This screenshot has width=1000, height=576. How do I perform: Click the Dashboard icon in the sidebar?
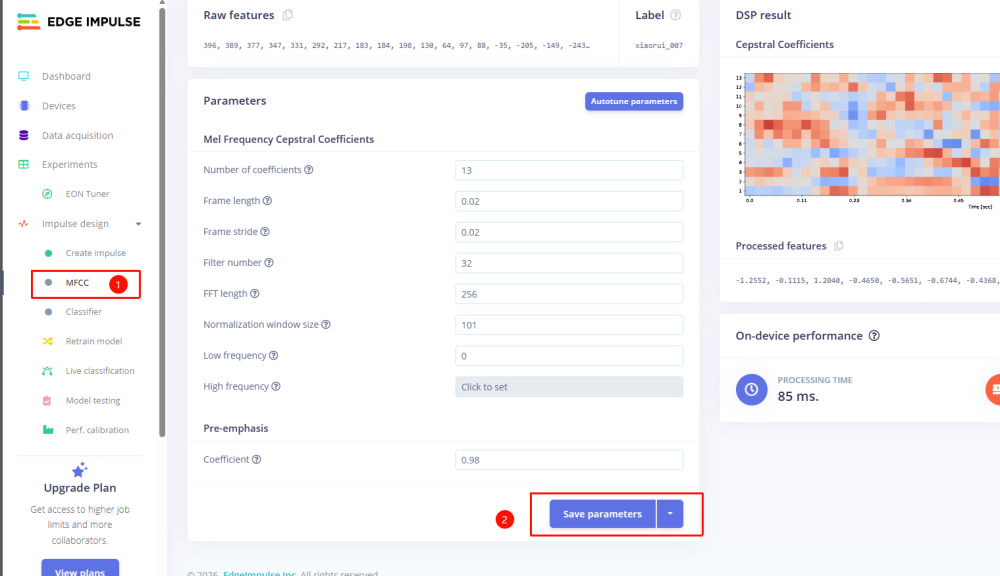click(x=23, y=76)
